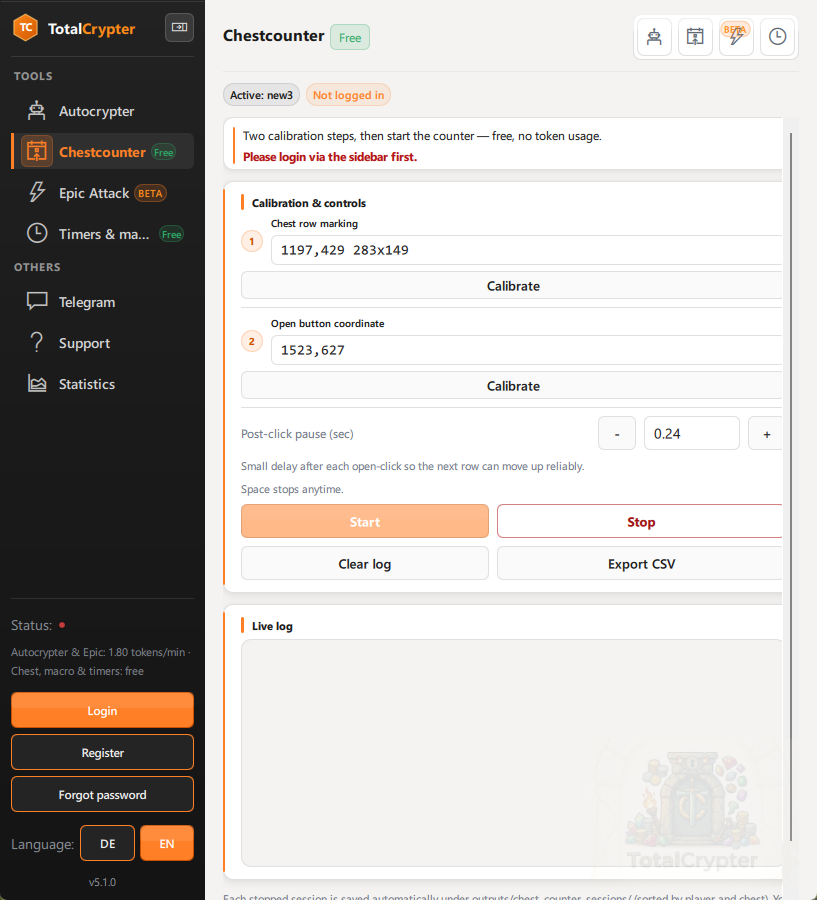This screenshot has width=817, height=900.
Task: Click the Telegram chat bubble icon
Action: [37, 301]
